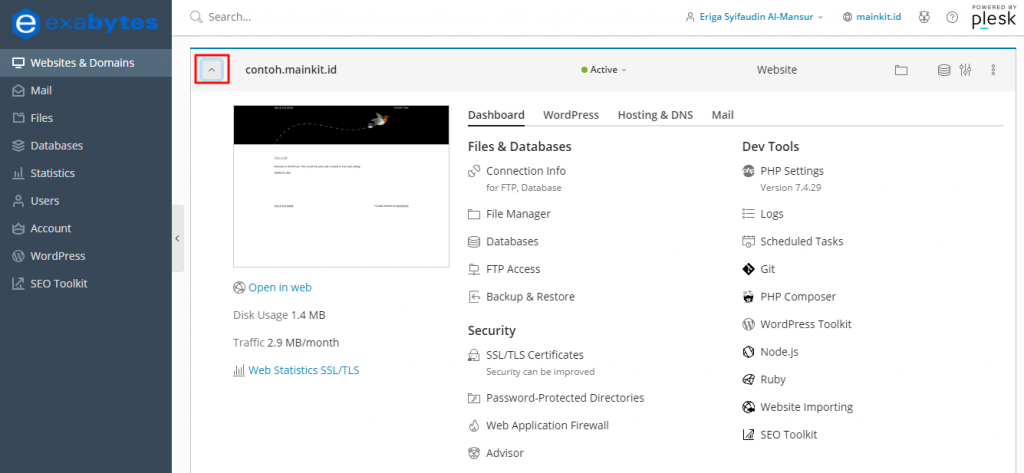
Task: Open Users in the sidebar
Action: [86, 201]
